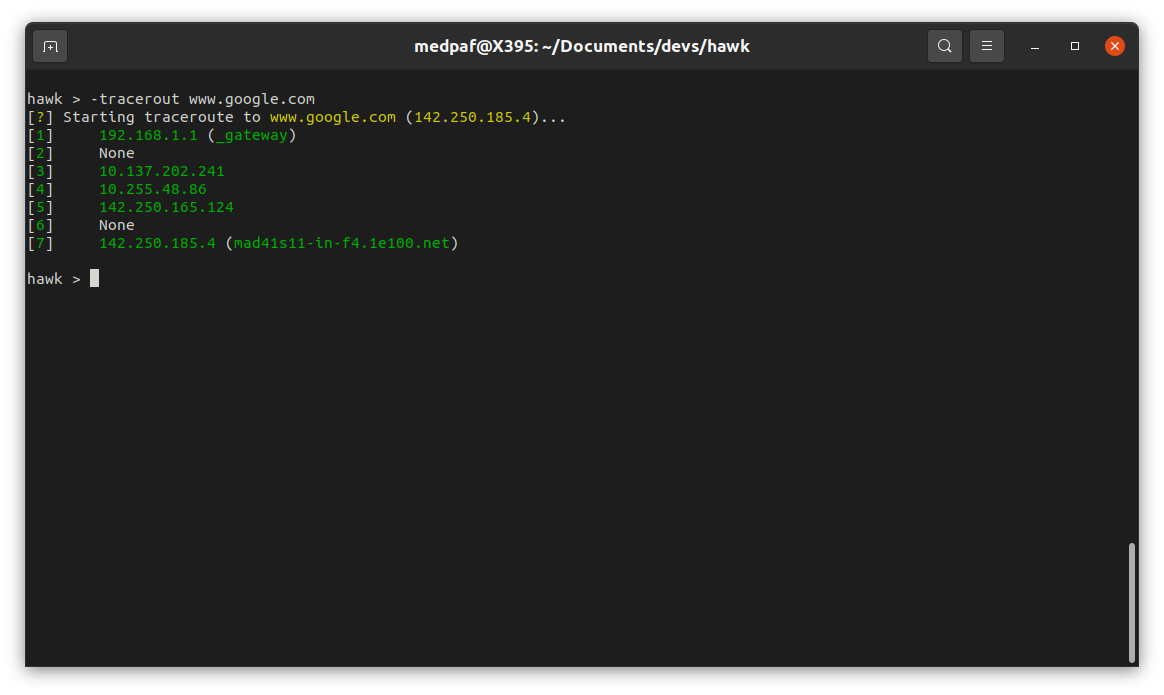The width and height of the screenshot is (1164, 695).
Task: Close the terminal window
Action: click(x=1115, y=45)
